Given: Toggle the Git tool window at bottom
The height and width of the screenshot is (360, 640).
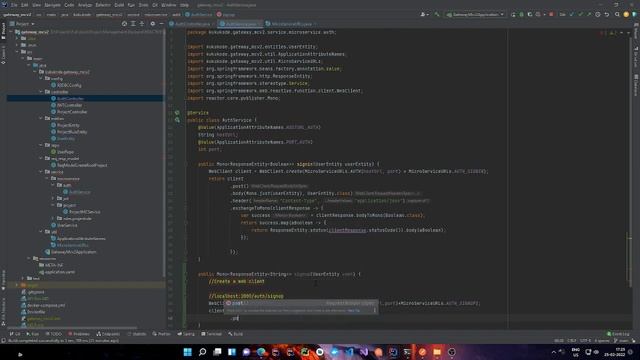Looking at the screenshot, I should [15, 334].
